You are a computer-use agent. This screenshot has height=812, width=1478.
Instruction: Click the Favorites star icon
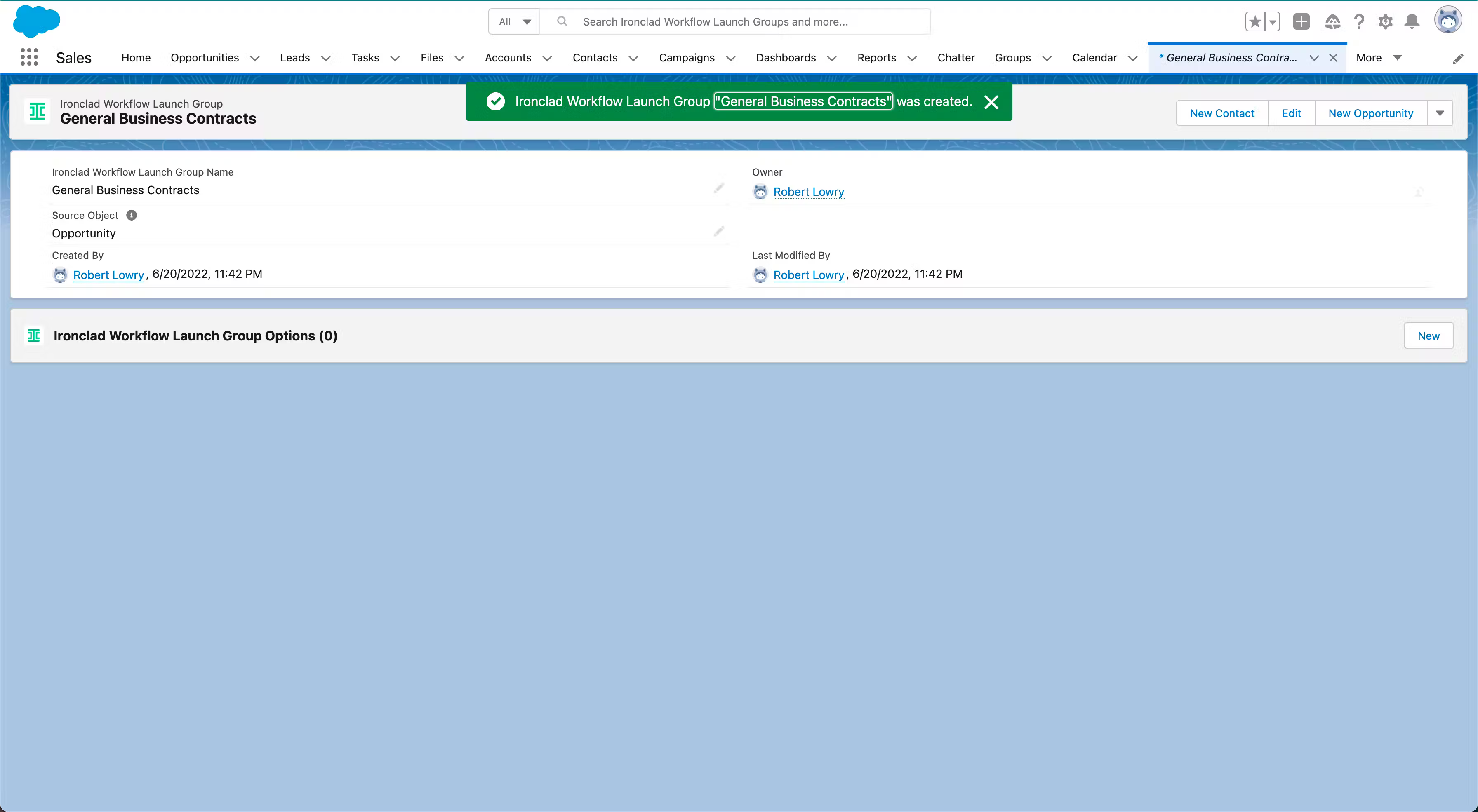click(x=1255, y=22)
